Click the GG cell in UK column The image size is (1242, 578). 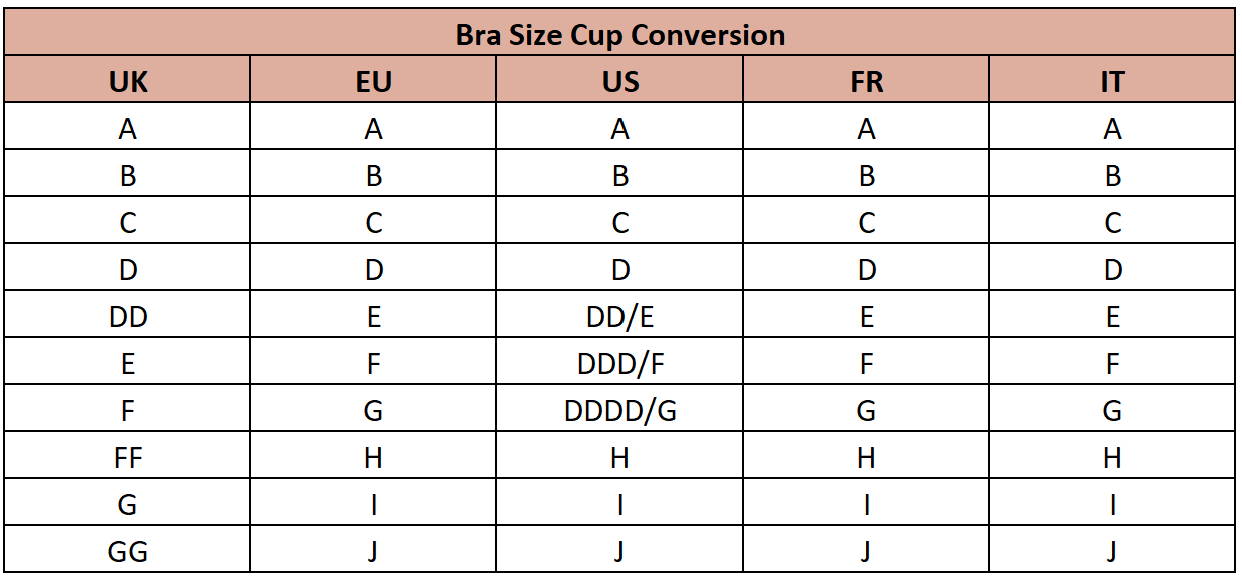(x=127, y=551)
